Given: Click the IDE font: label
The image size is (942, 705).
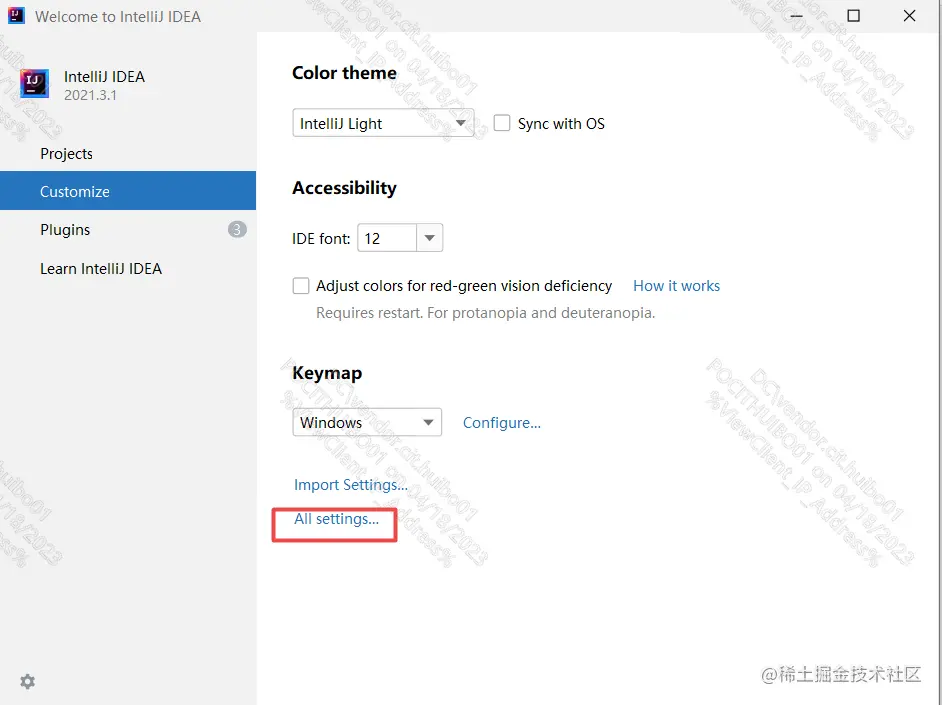Looking at the screenshot, I should (x=321, y=238).
